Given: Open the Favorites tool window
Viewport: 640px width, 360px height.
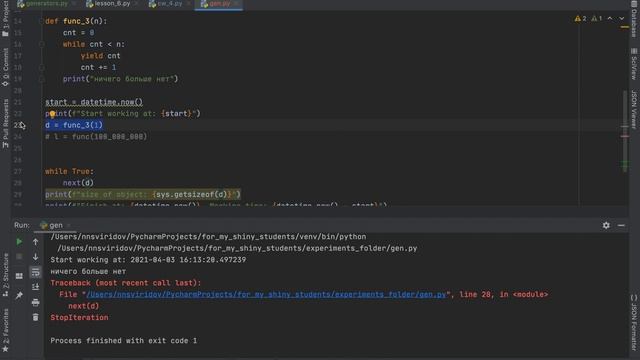Looking at the screenshot, I should (x=5, y=331).
